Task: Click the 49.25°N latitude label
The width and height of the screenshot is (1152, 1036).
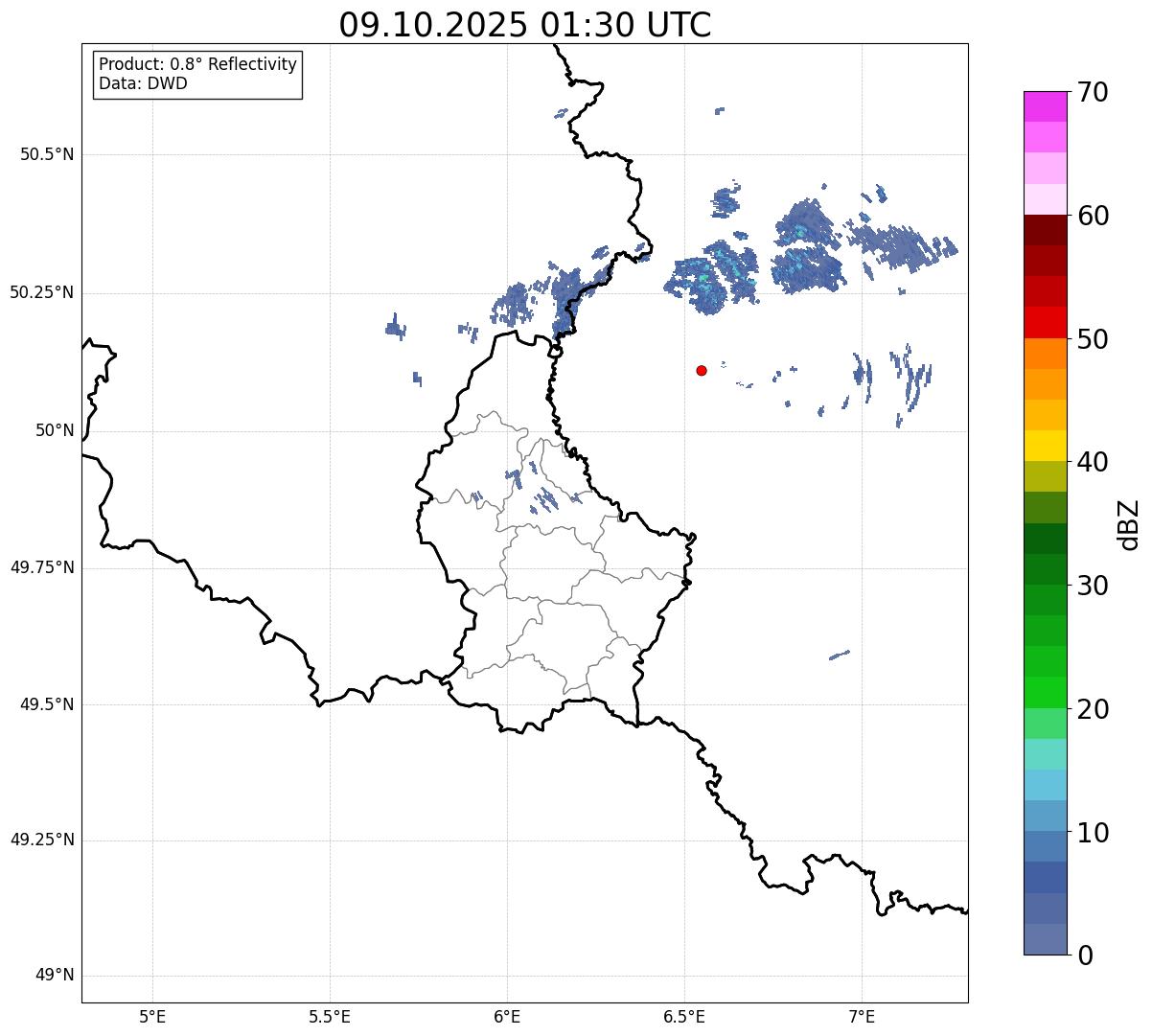Action: pos(42,840)
